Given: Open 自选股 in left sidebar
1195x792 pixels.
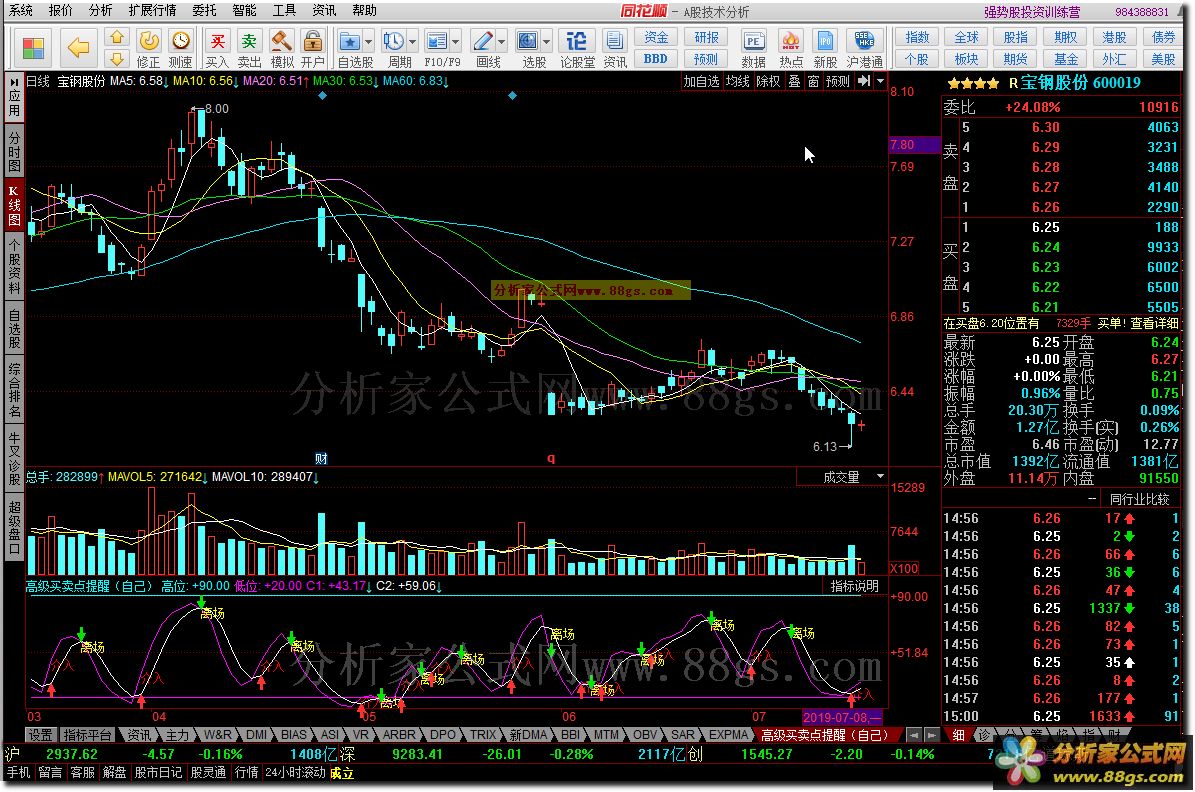Looking at the screenshot, I should 14,328.
